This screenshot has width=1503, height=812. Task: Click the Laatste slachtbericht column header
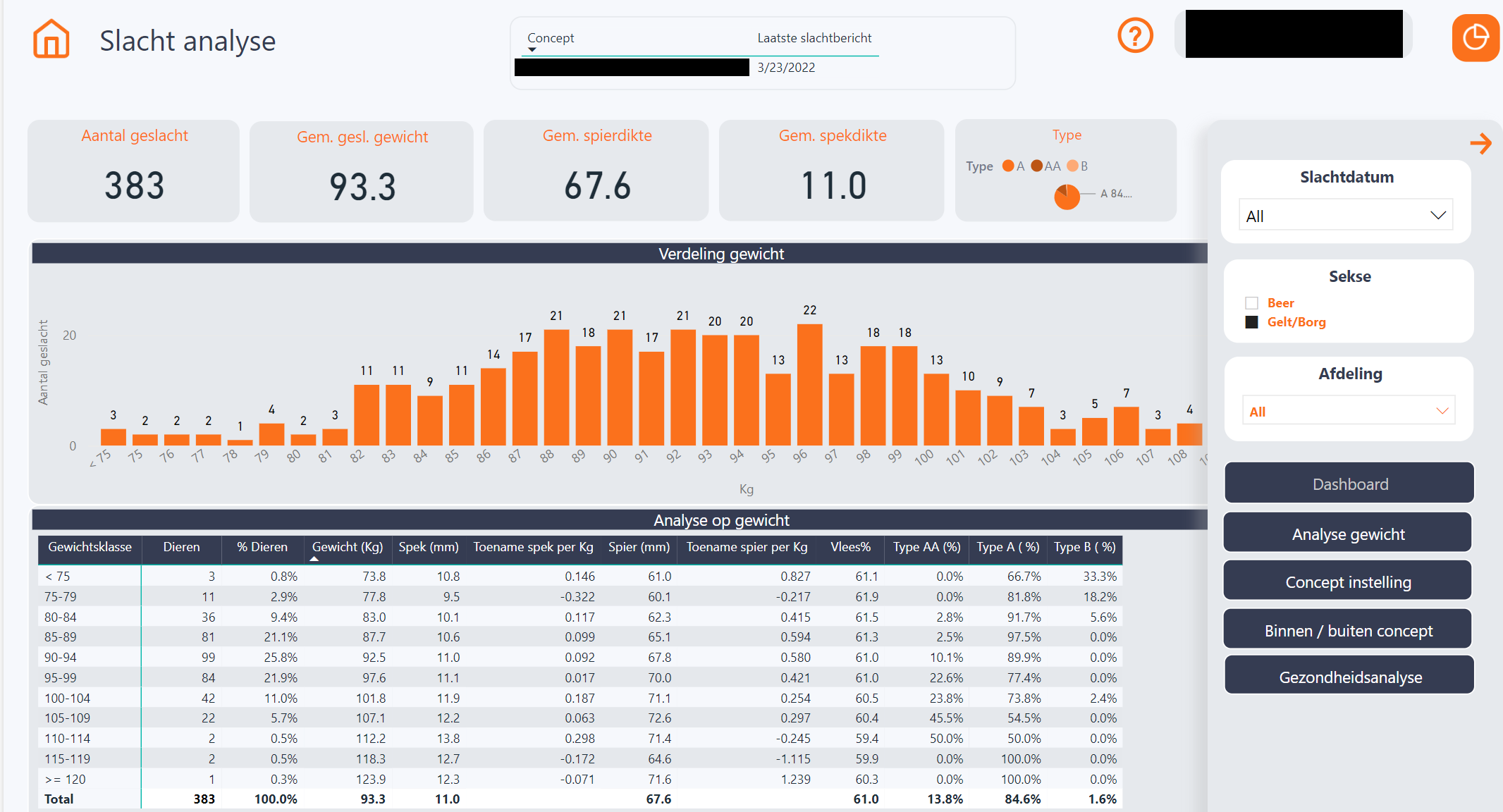(x=814, y=38)
